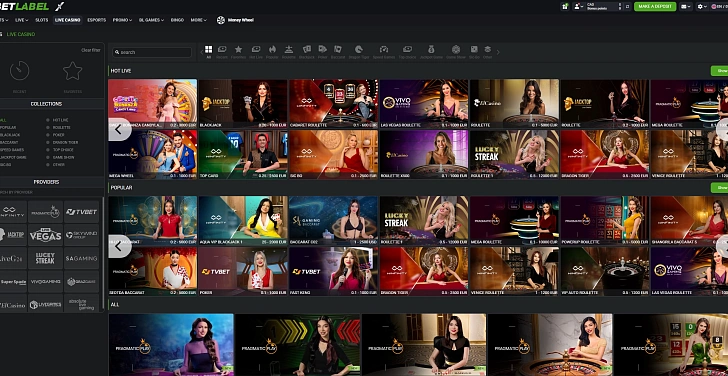Click previous arrow in Hot Live carousel
This screenshot has height=376, width=728.
click(119, 130)
